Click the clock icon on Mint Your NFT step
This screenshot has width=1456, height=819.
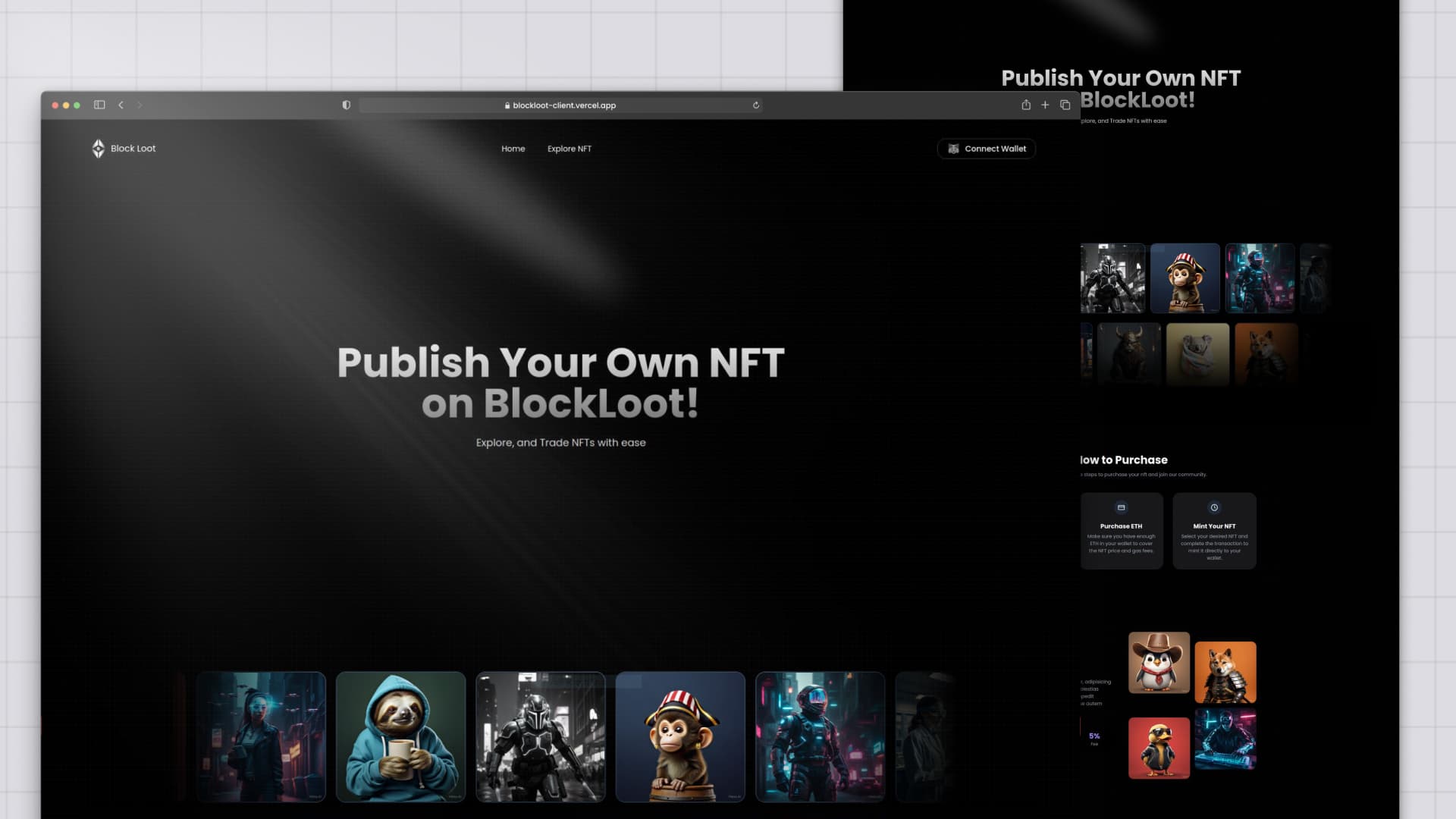[x=1215, y=508]
